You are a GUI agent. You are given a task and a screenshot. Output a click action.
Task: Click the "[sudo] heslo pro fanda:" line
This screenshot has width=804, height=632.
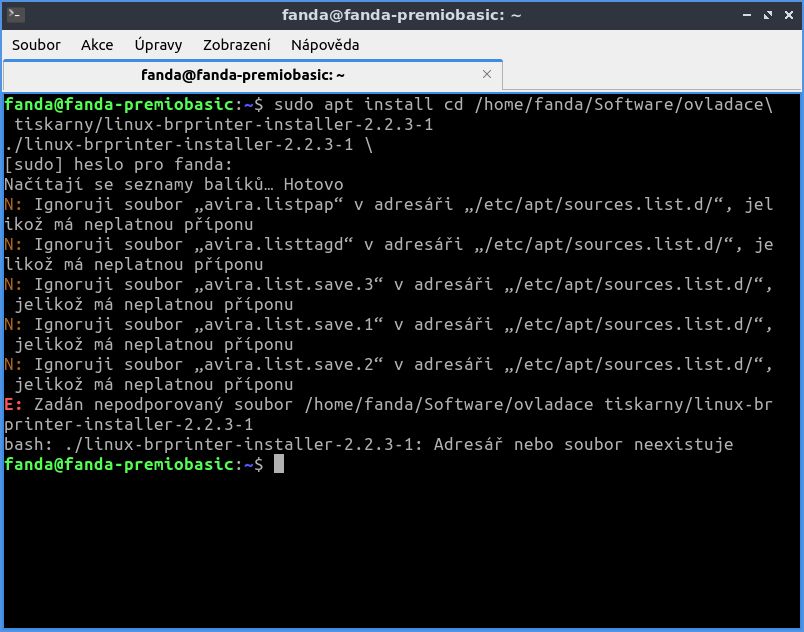pos(118,165)
